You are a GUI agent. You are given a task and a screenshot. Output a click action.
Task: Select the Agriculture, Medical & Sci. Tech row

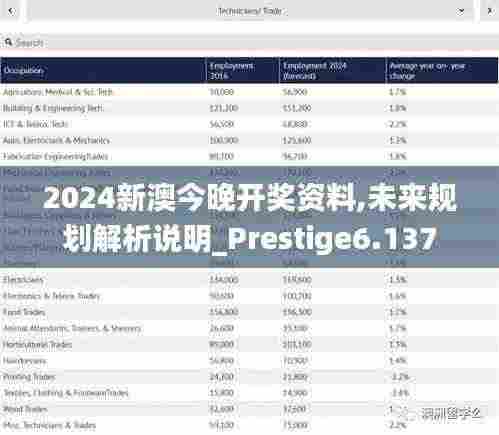[249, 92]
